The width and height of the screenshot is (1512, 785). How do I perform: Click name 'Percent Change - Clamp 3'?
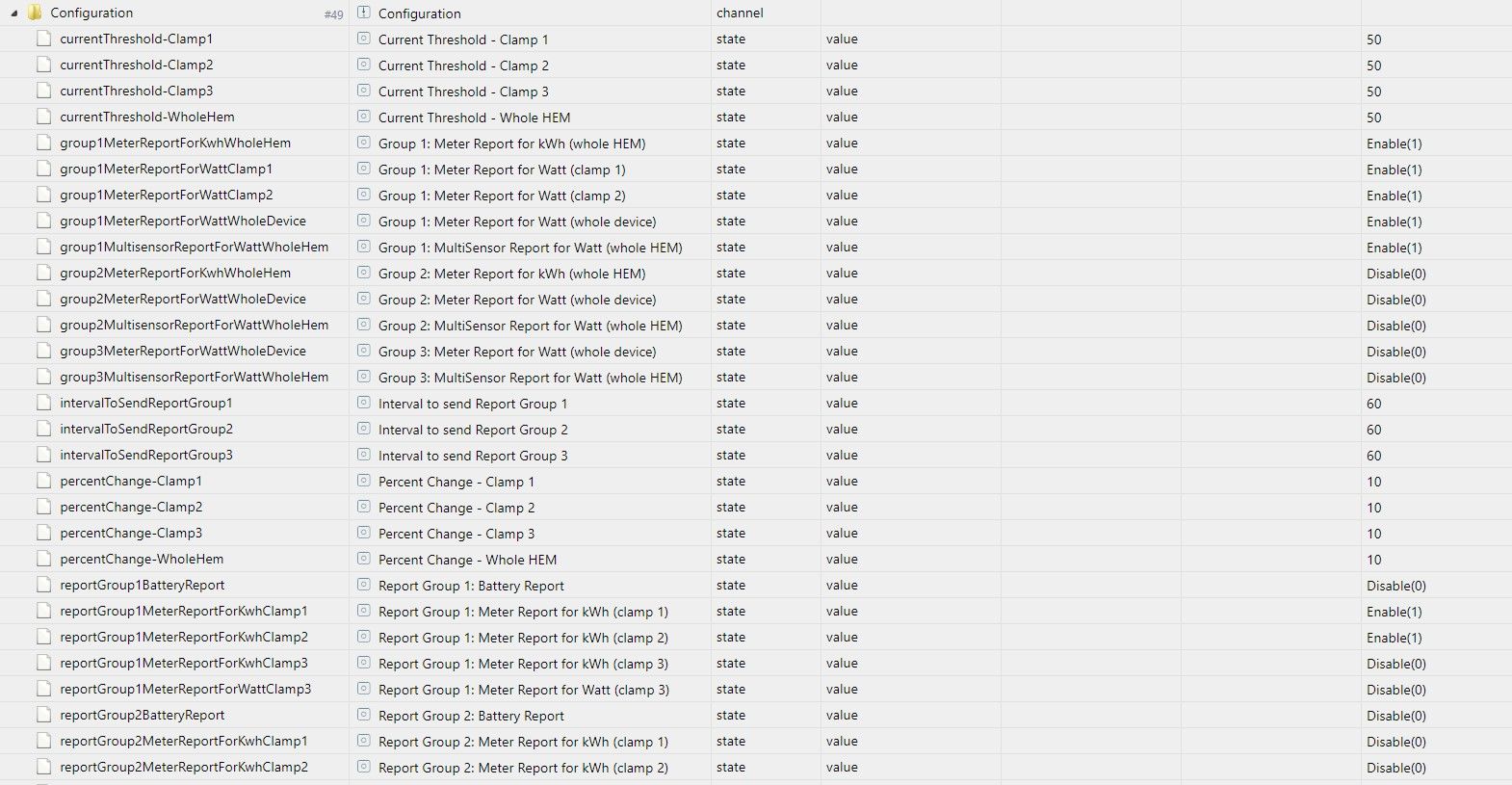(456, 534)
